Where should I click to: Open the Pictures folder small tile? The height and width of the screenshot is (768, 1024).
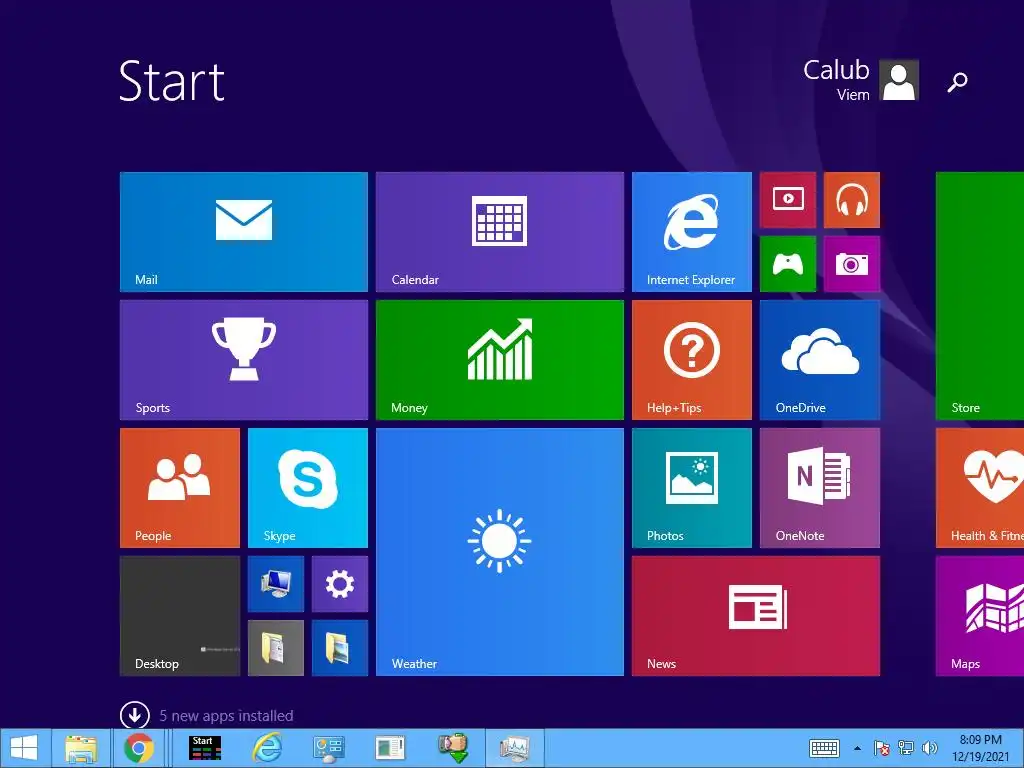[340, 648]
